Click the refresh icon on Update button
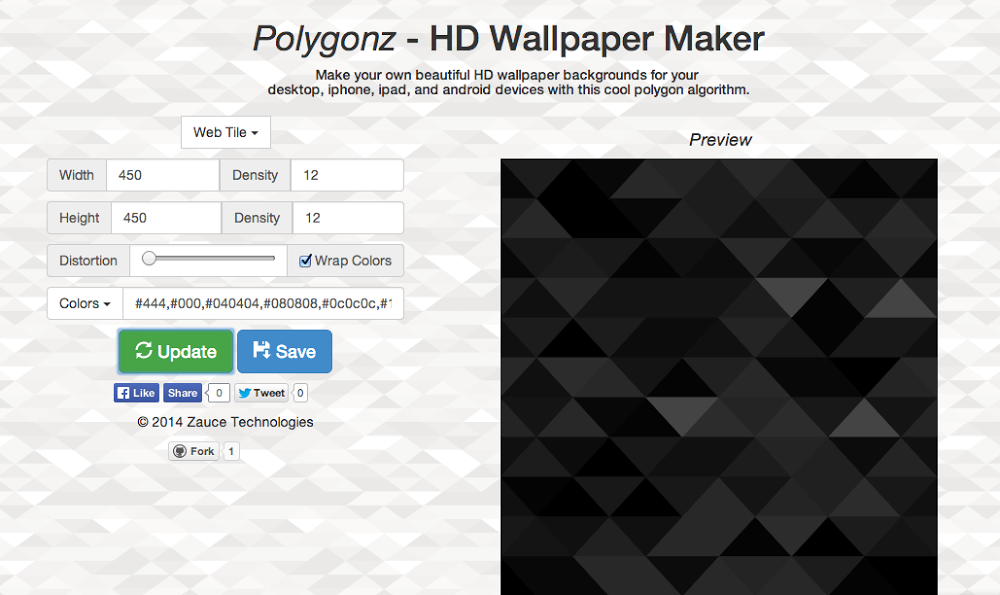This screenshot has width=1000, height=595. coord(143,350)
